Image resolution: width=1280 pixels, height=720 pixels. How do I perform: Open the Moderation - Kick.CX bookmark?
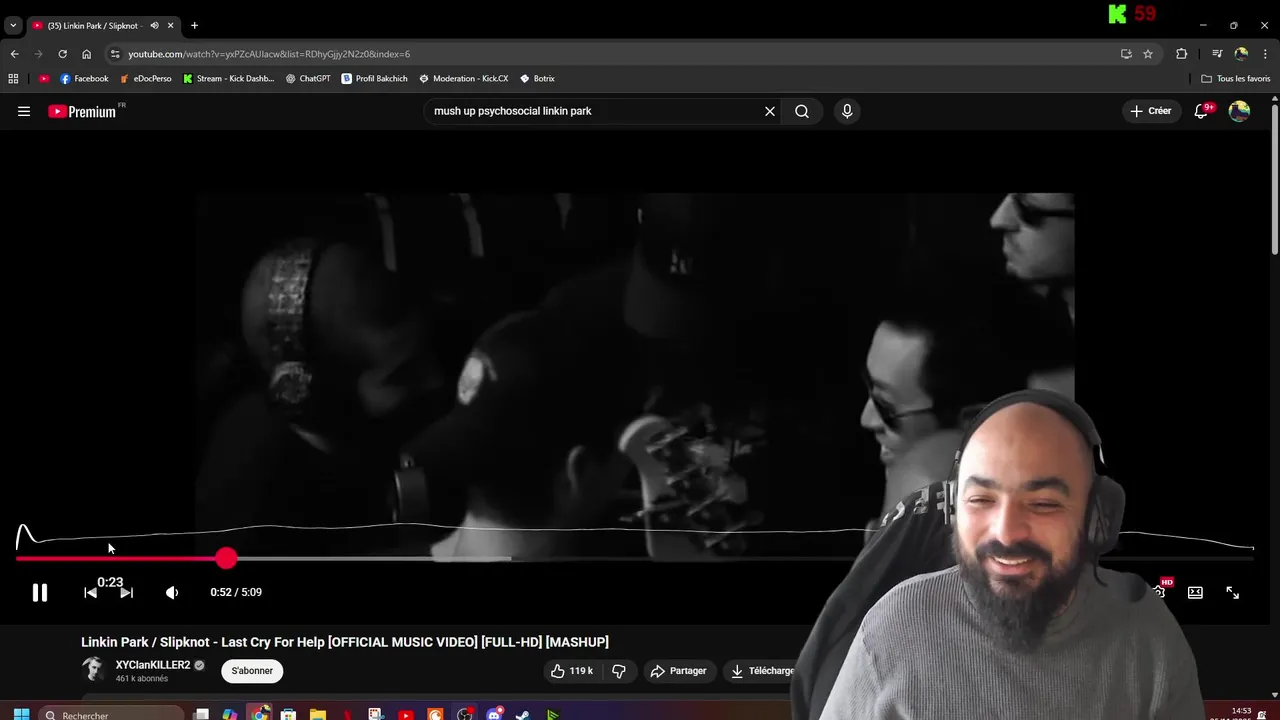pyautogui.click(x=463, y=78)
